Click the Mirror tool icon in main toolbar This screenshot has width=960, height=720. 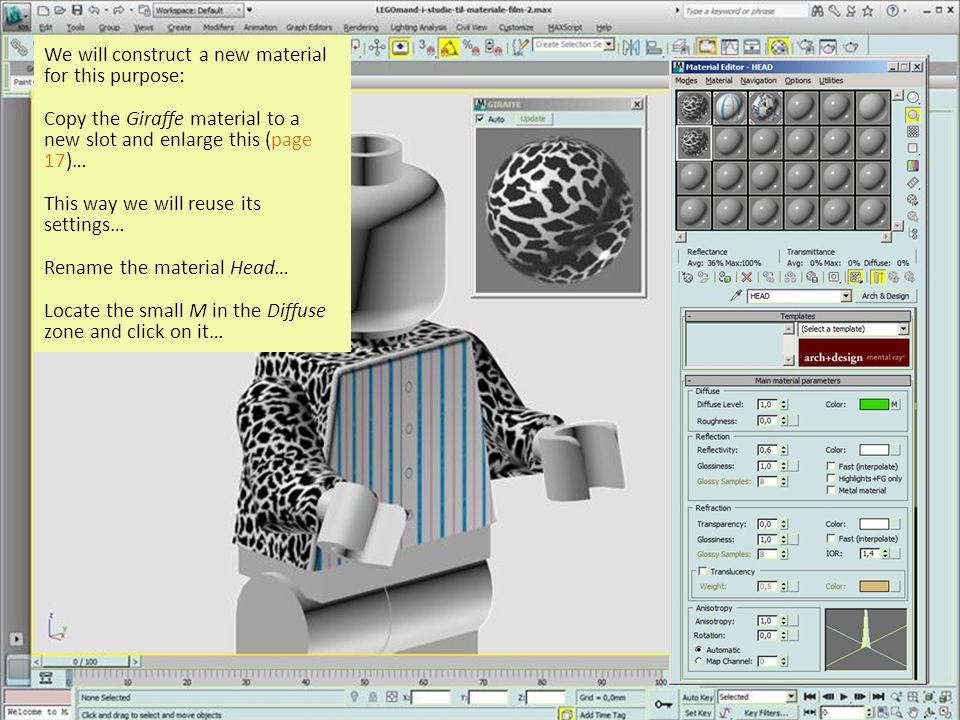click(631, 47)
